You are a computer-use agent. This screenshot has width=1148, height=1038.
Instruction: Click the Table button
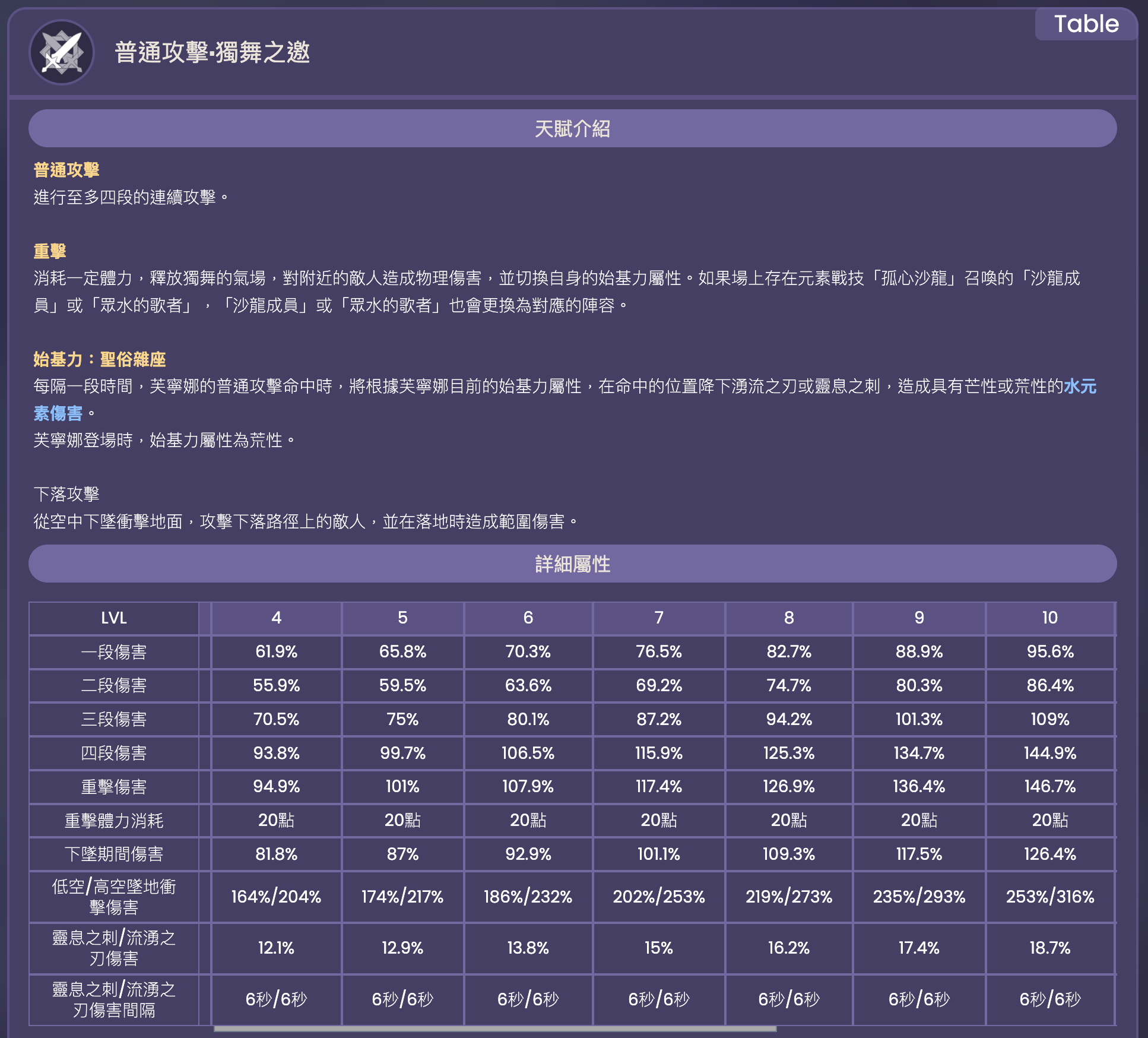(1086, 24)
